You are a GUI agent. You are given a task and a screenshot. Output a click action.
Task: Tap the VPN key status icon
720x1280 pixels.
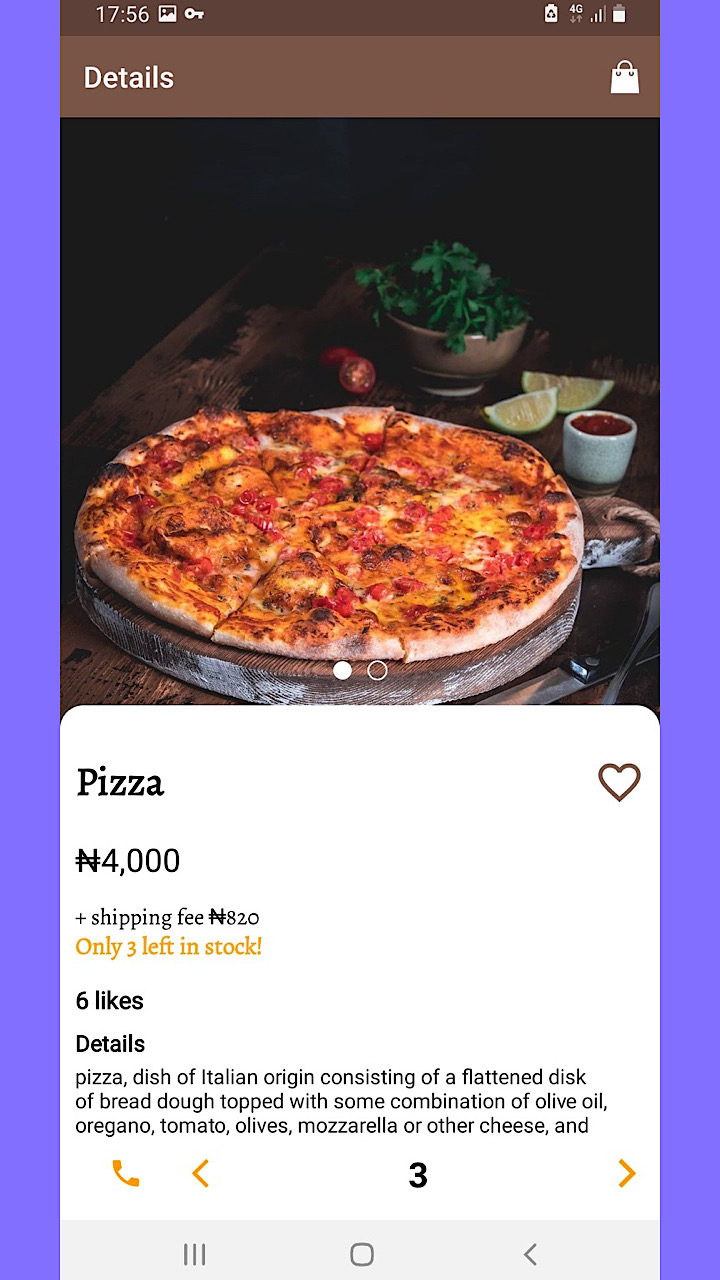(194, 14)
